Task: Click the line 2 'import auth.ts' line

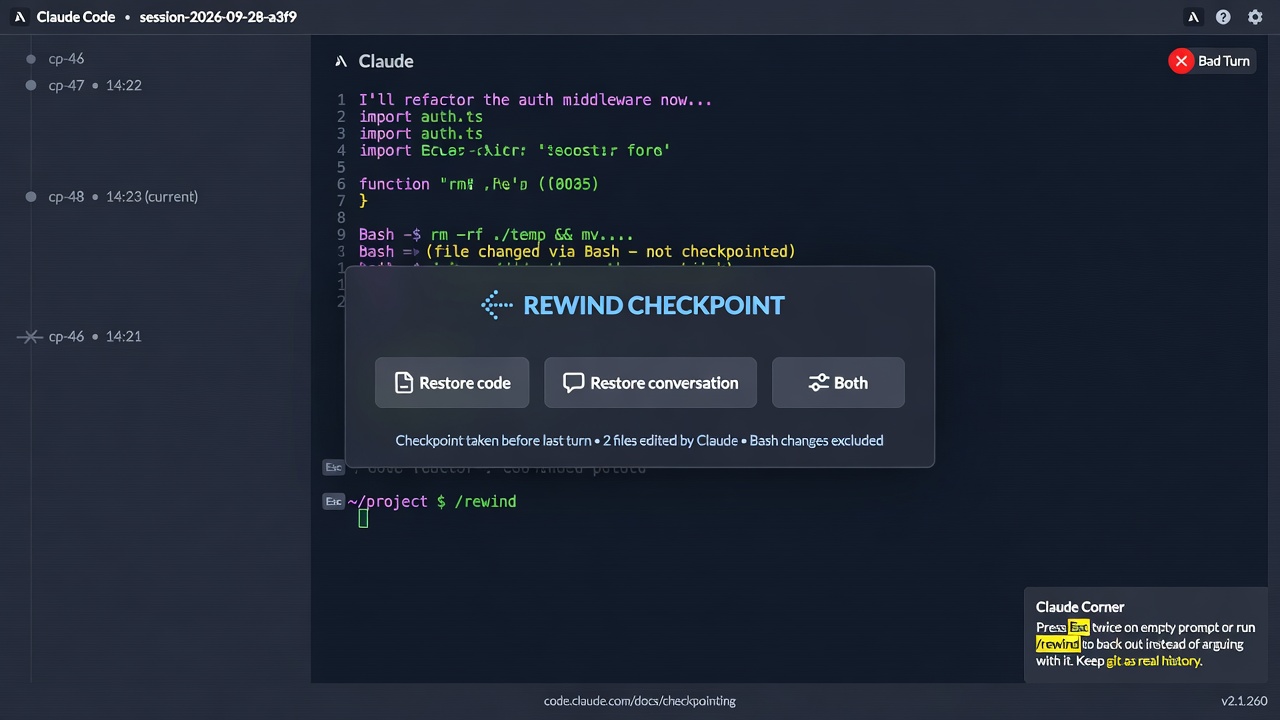Action: [x=421, y=117]
